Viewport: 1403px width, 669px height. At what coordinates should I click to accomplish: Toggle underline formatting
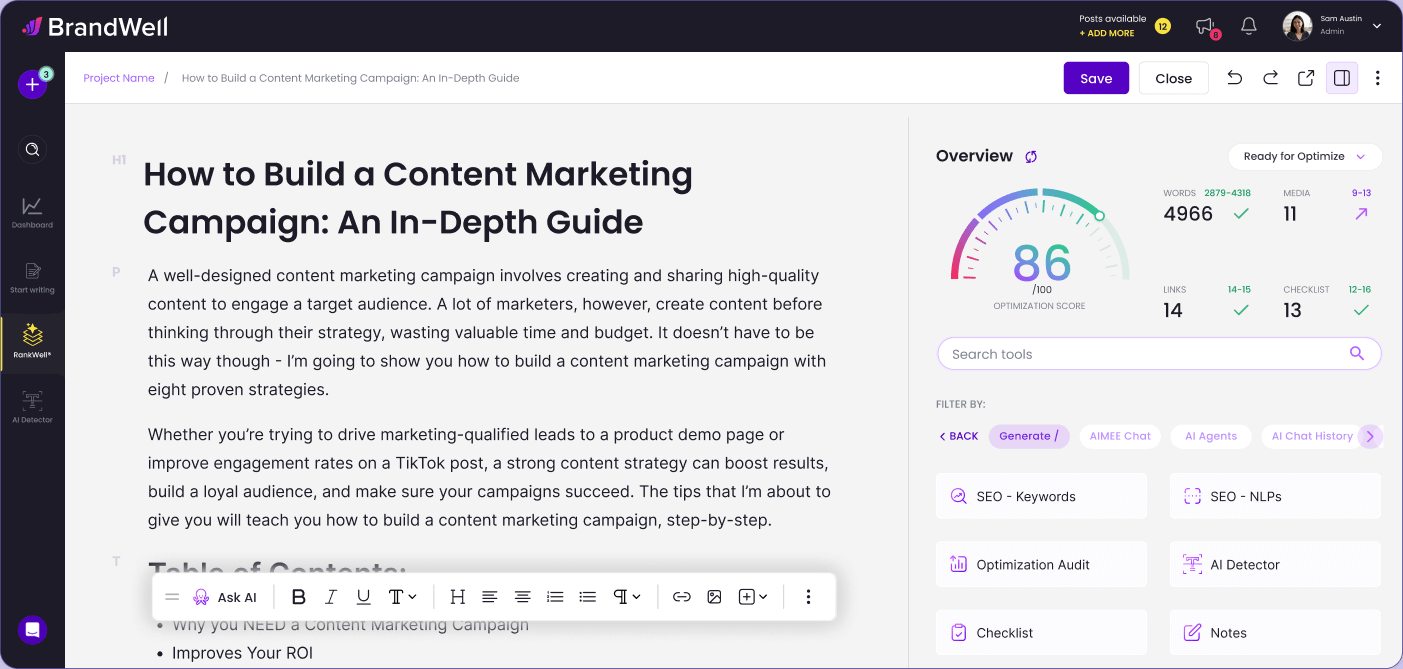click(363, 597)
